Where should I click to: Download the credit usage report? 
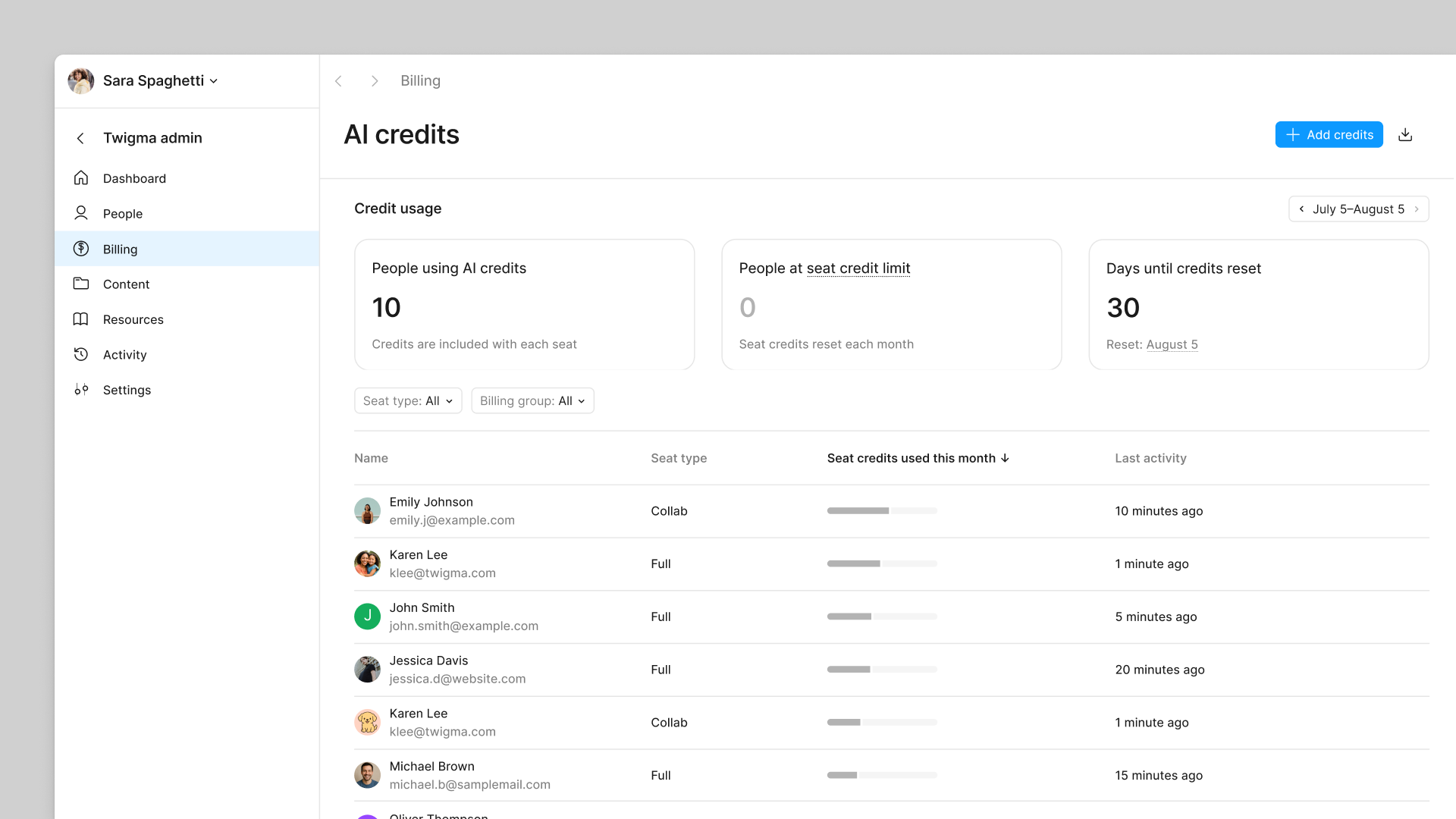click(1406, 134)
